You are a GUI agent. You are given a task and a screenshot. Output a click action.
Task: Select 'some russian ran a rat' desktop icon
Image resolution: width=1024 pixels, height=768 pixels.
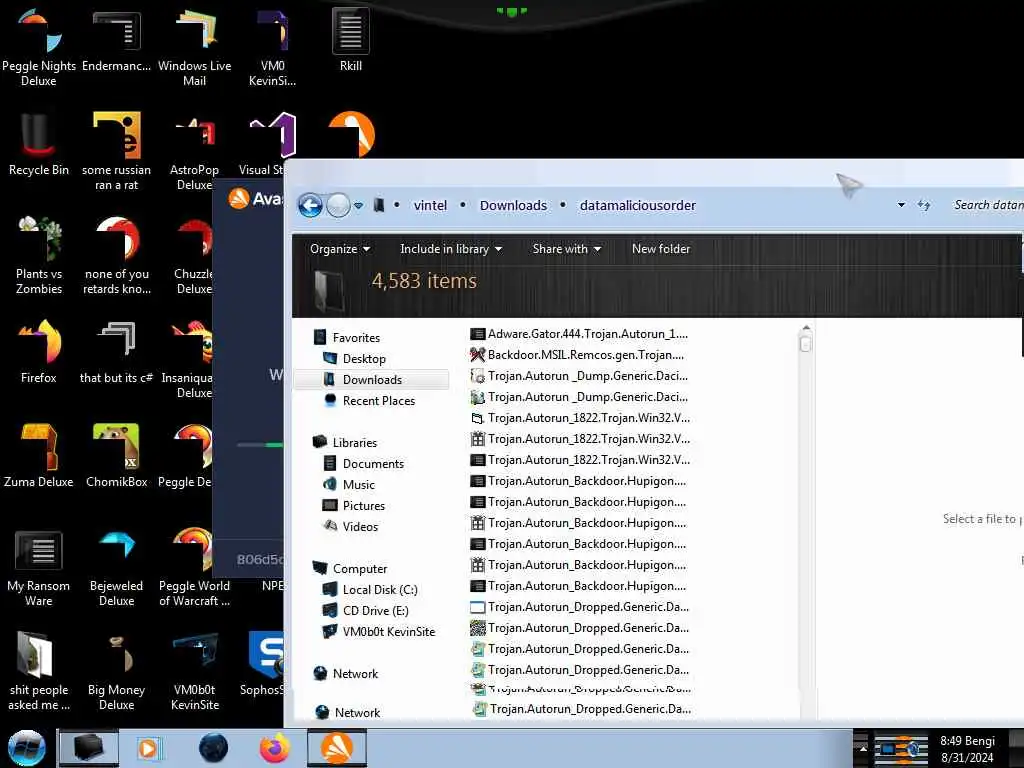116,150
